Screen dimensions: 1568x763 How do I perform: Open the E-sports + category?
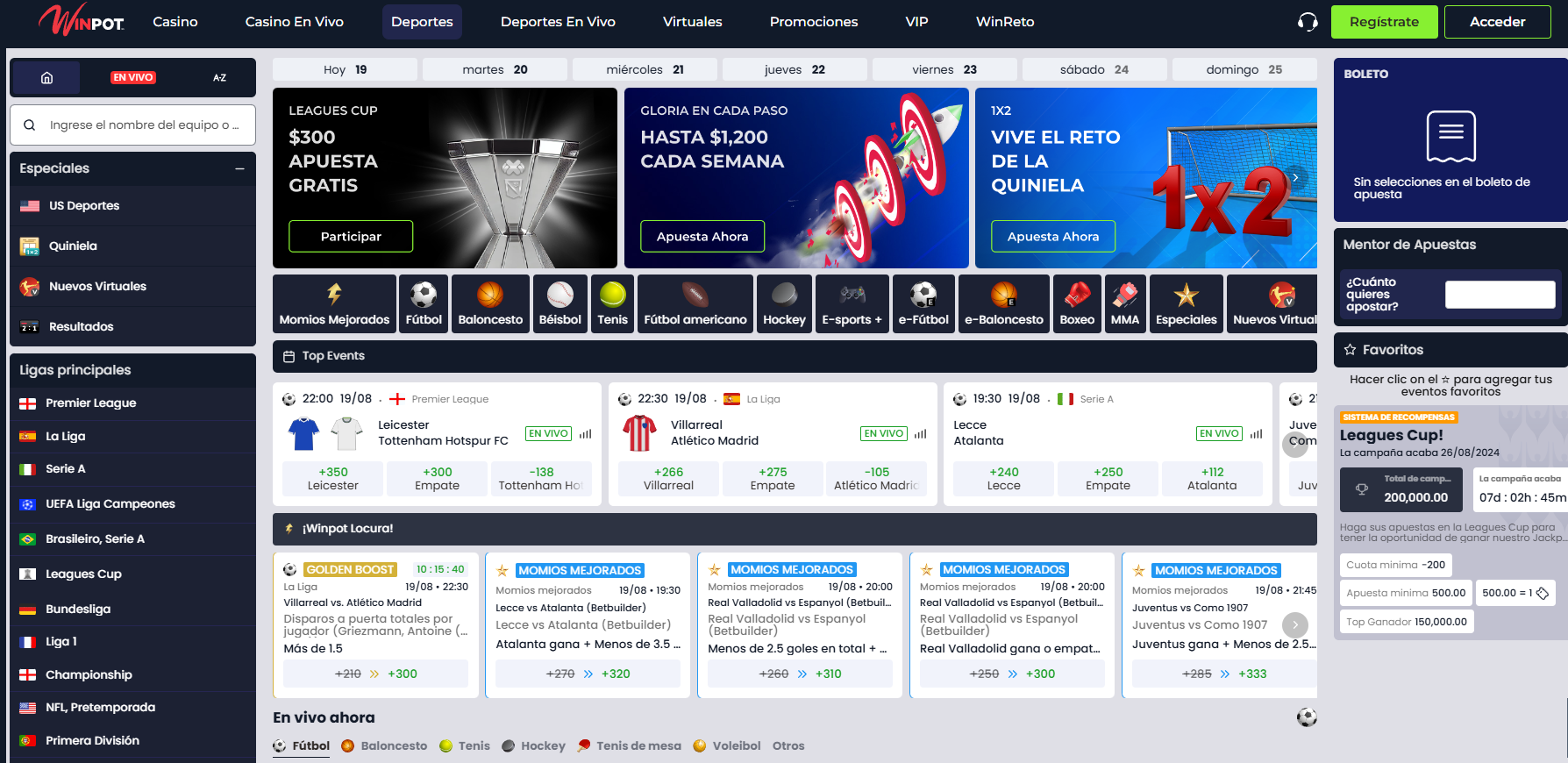[x=852, y=303]
